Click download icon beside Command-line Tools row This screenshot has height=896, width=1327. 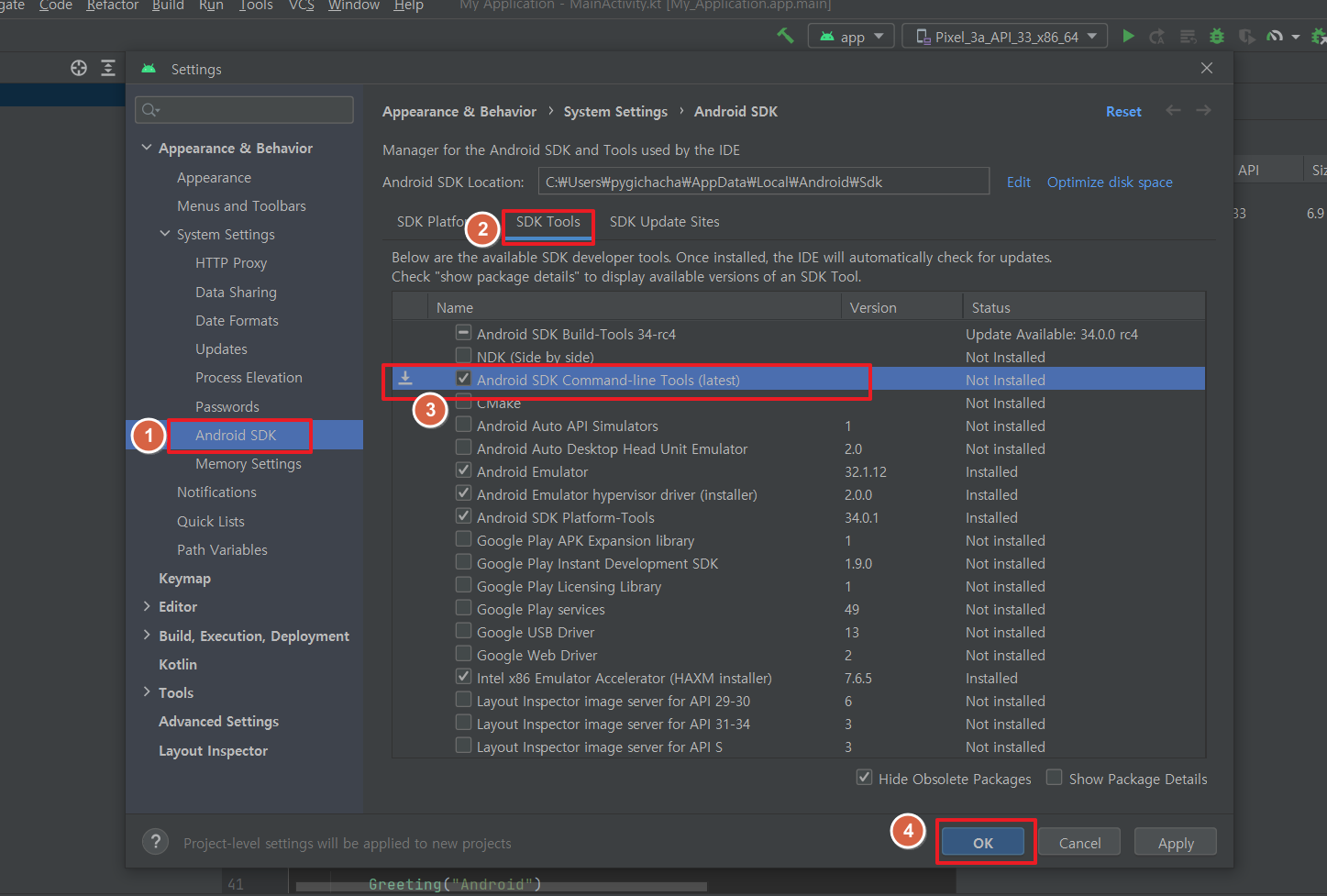coord(405,378)
